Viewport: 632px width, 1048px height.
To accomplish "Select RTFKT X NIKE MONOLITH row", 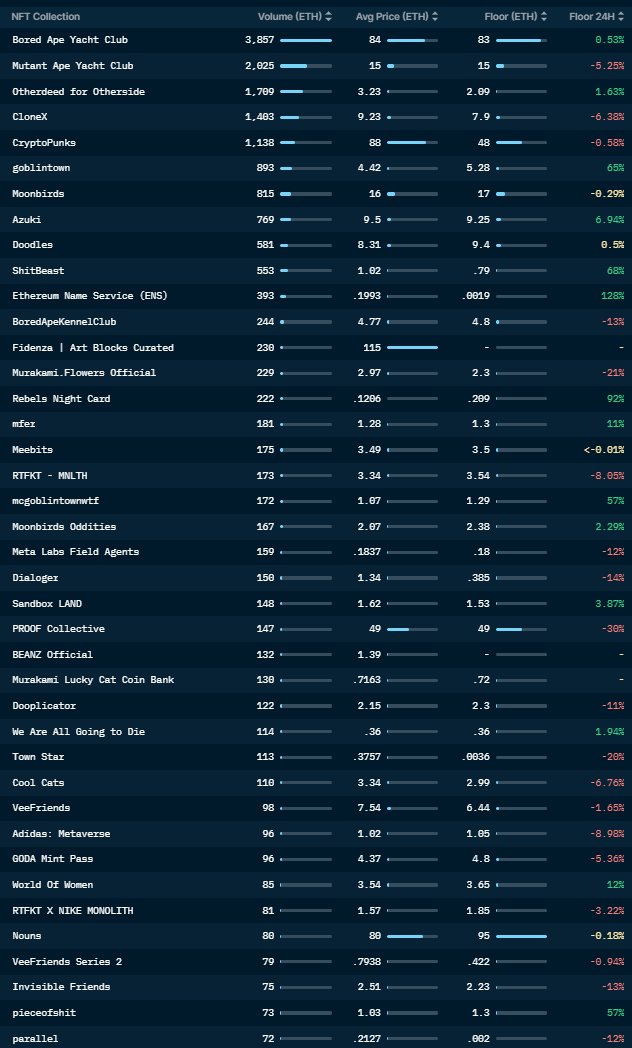I will pos(316,910).
